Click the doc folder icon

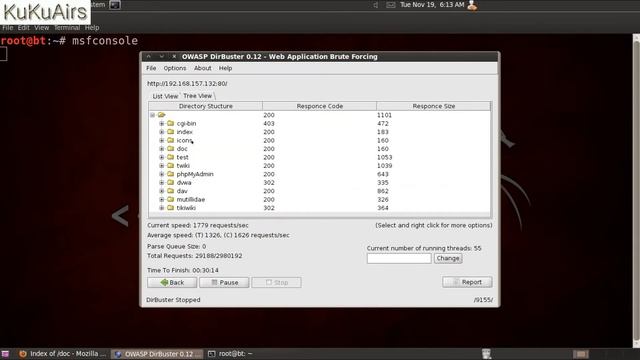point(171,149)
